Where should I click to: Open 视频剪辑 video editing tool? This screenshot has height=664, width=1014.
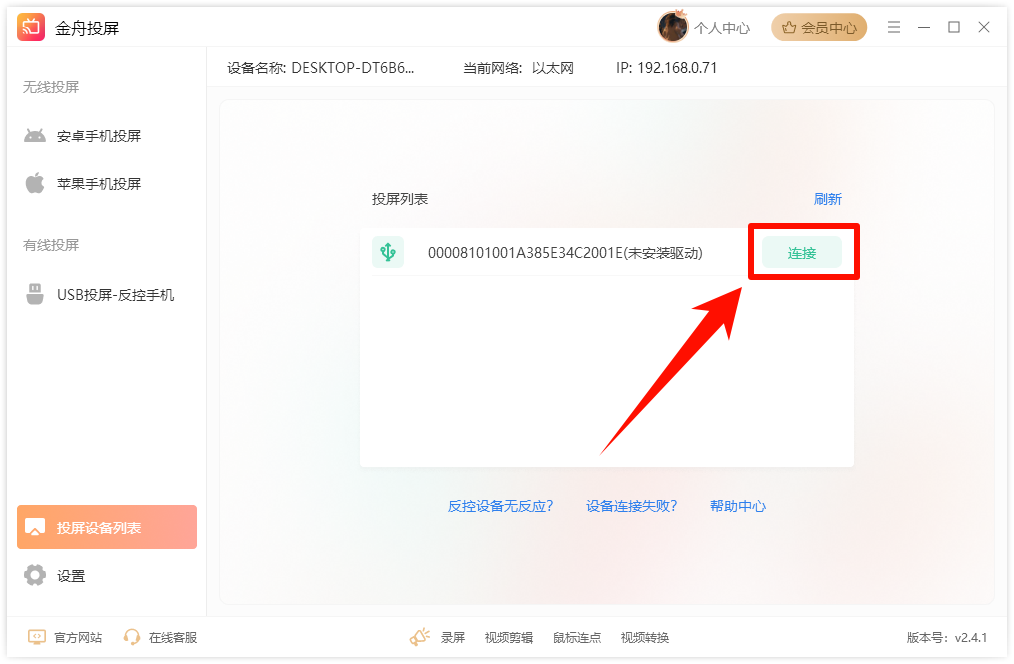pos(508,637)
